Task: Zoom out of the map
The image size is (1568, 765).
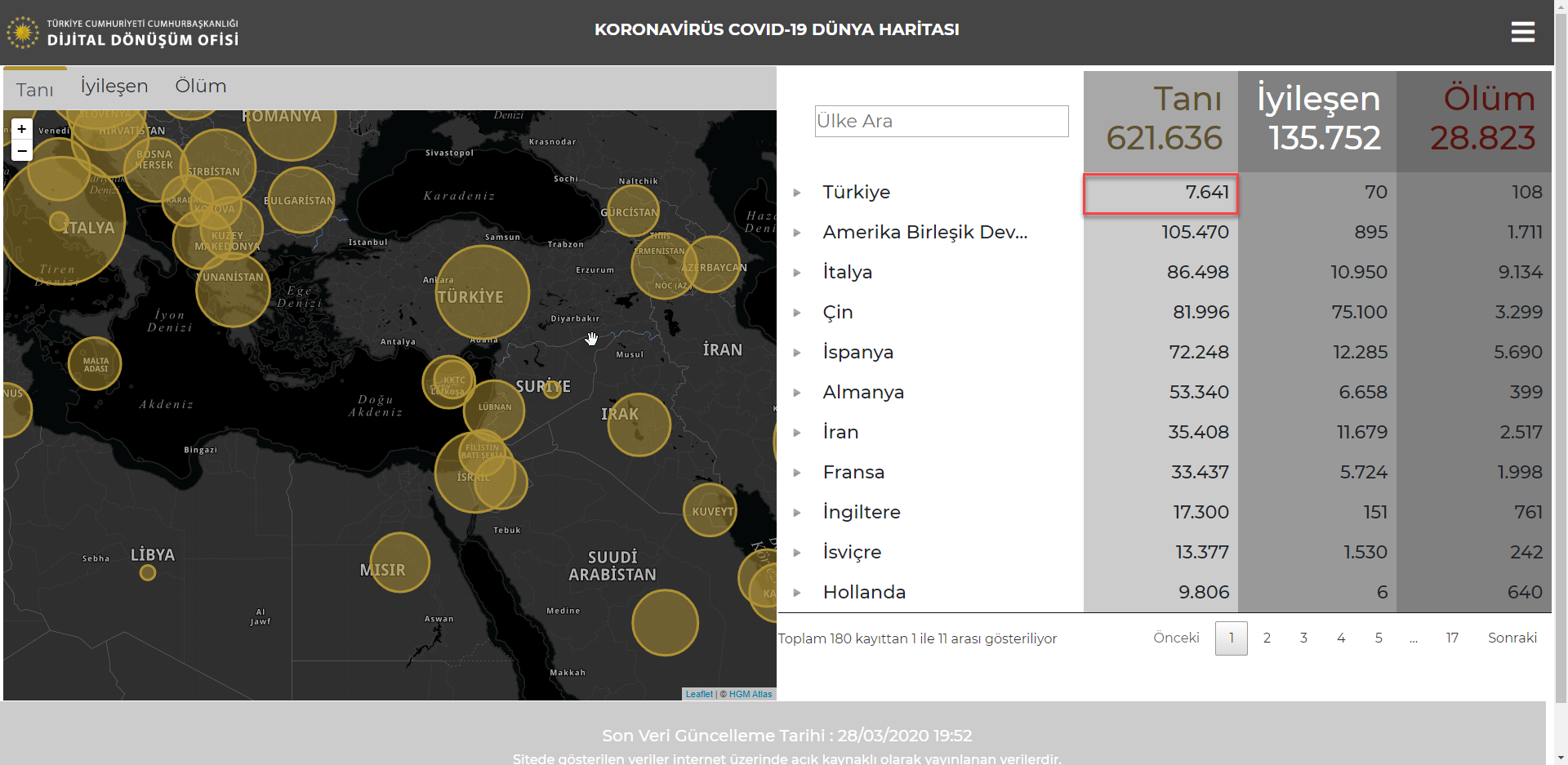Action: tap(22, 151)
